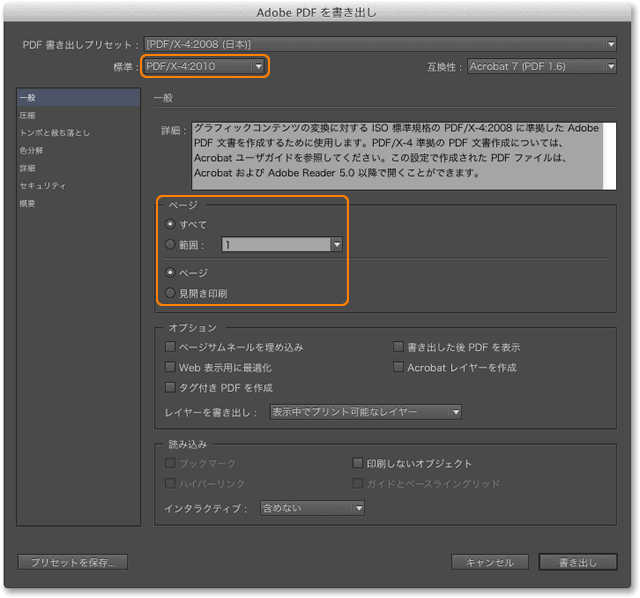Click the 範囲 page range input field
Viewport: 640px width, 598px height.
tap(276, 244)
